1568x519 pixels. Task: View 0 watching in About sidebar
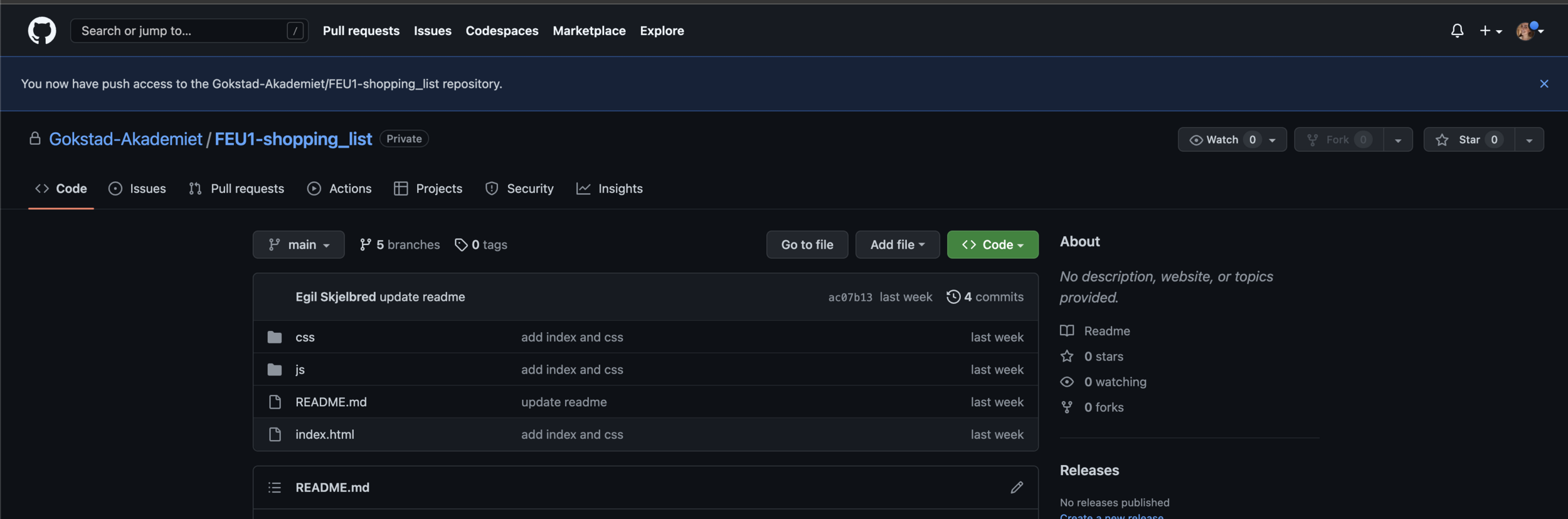(x=1103, y=382)
